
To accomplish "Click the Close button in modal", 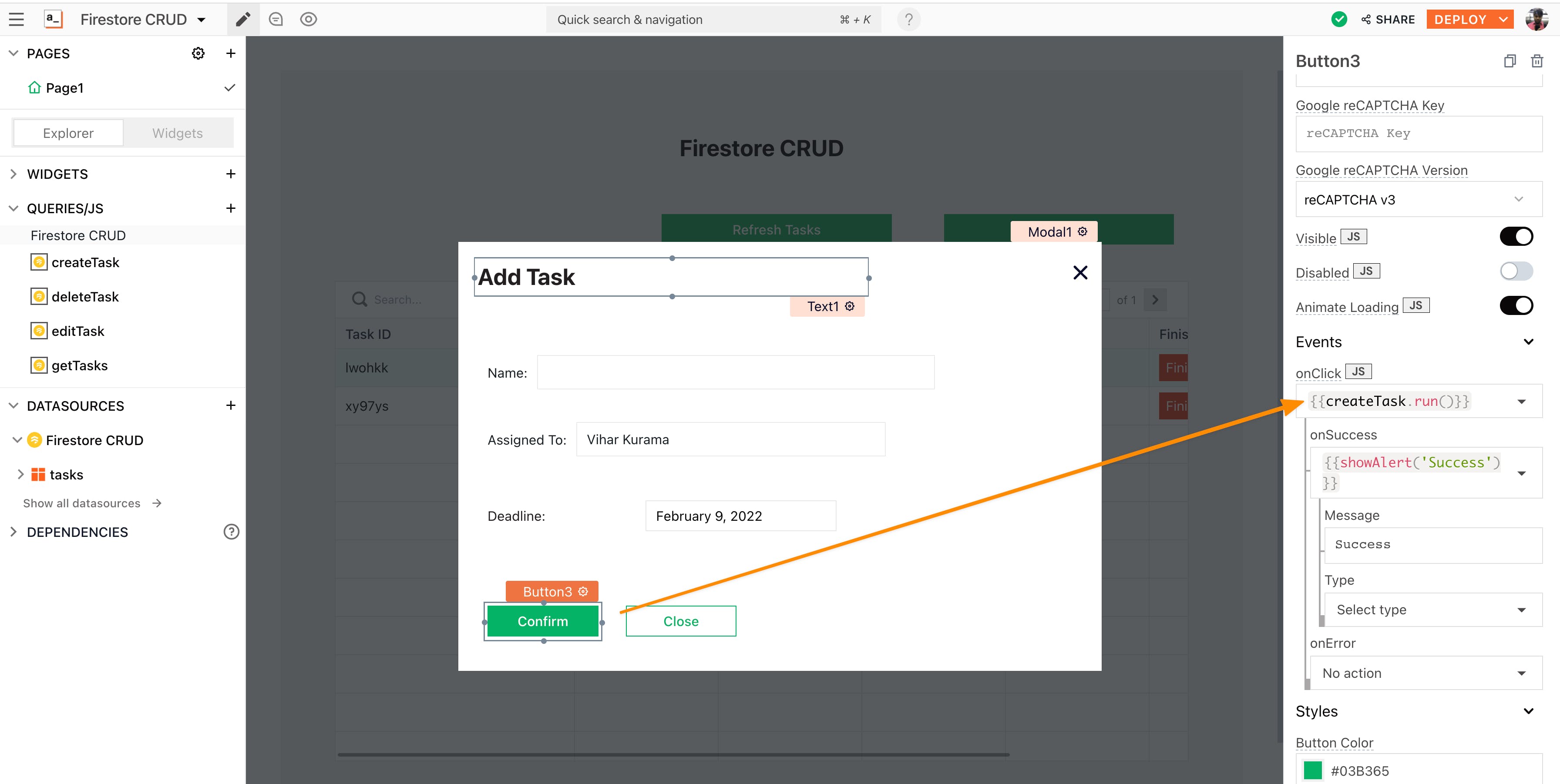I will pyautogui.click(x=681, y=621).
